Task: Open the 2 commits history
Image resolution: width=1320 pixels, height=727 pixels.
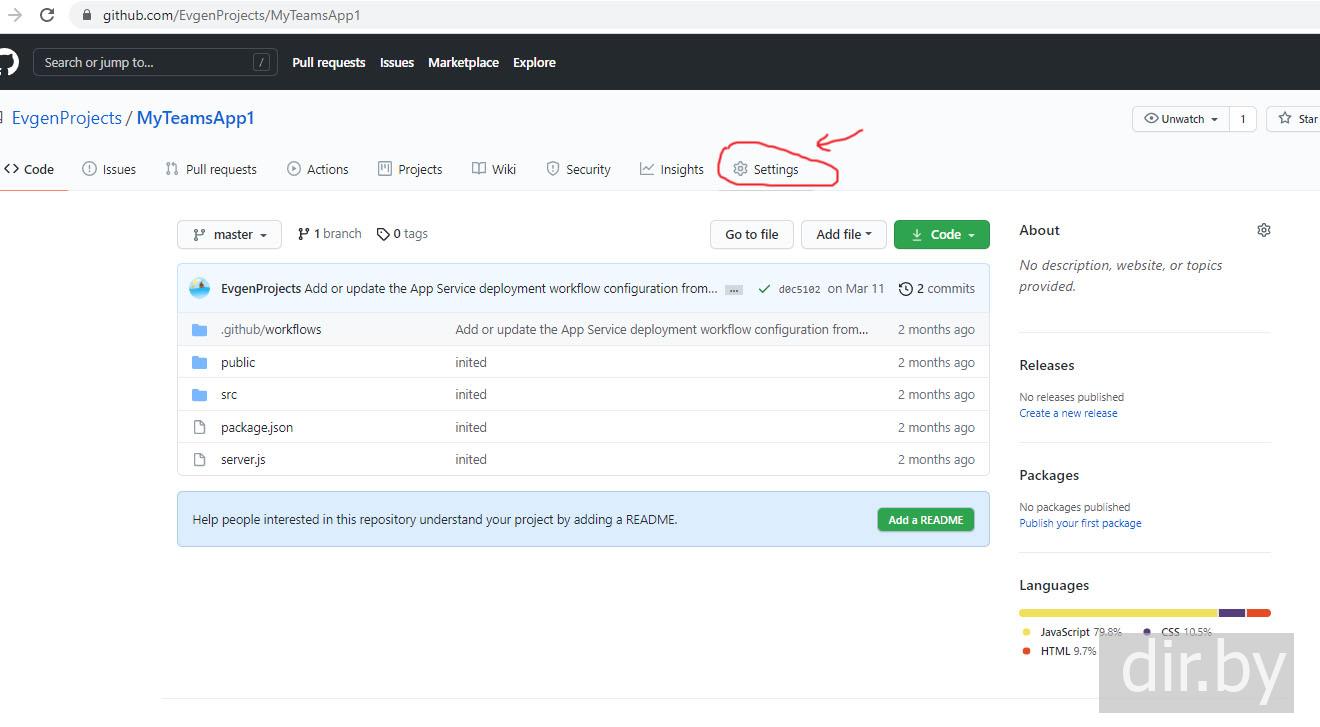Action: point(936,289)
